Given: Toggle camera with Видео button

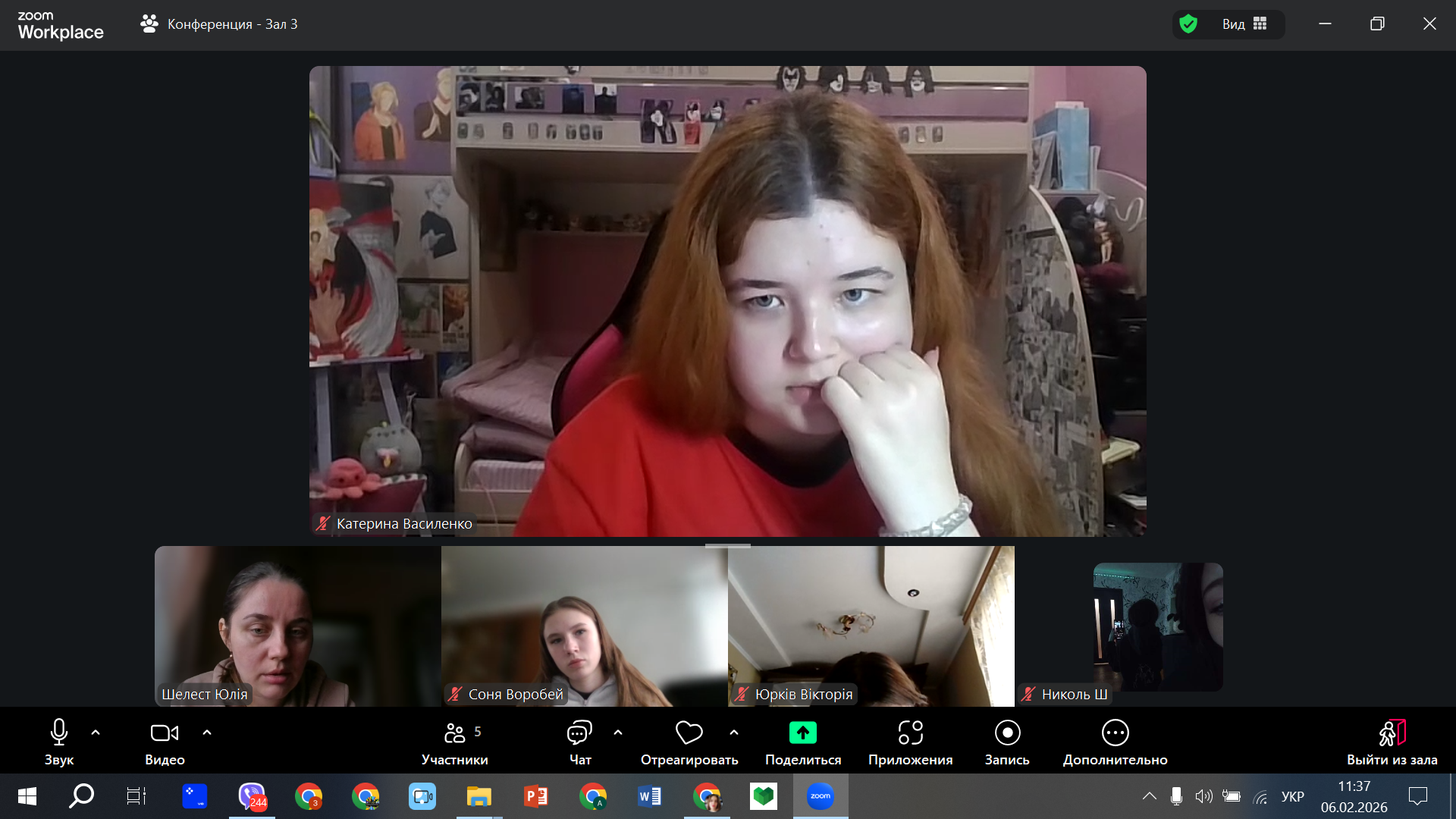Looking at the screenshot, I should click(165, 733).
